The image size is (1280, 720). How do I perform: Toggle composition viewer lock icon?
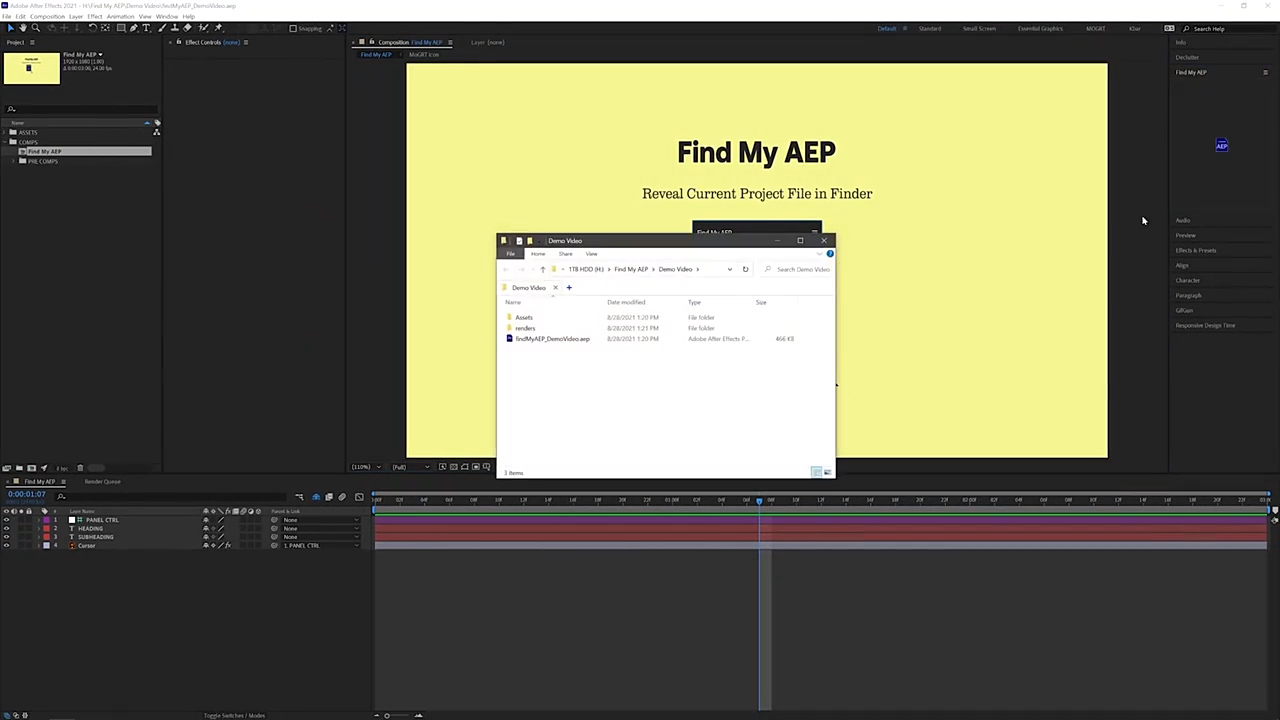(x=372, y=42)
